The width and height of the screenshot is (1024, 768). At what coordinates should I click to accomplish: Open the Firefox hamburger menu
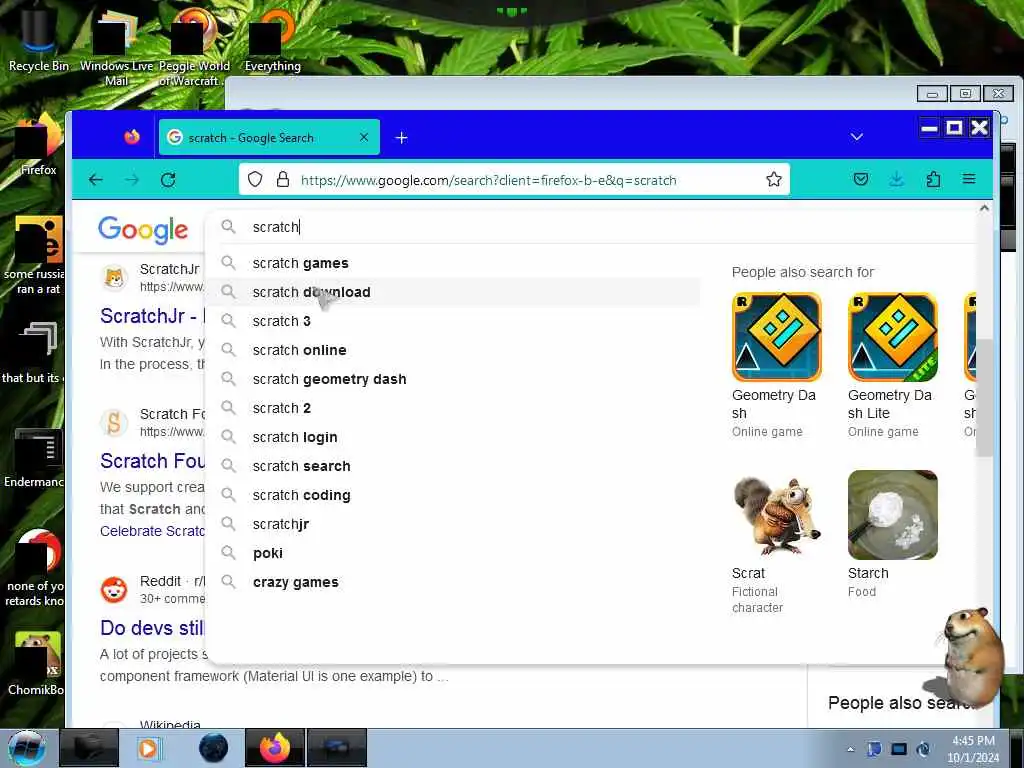point(969,179)
